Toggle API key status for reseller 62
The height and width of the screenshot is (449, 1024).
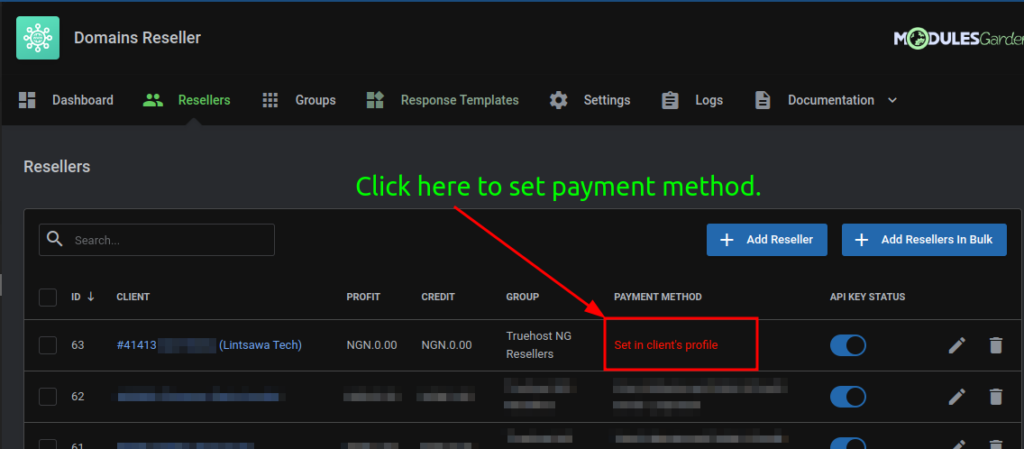coord(848,396)
